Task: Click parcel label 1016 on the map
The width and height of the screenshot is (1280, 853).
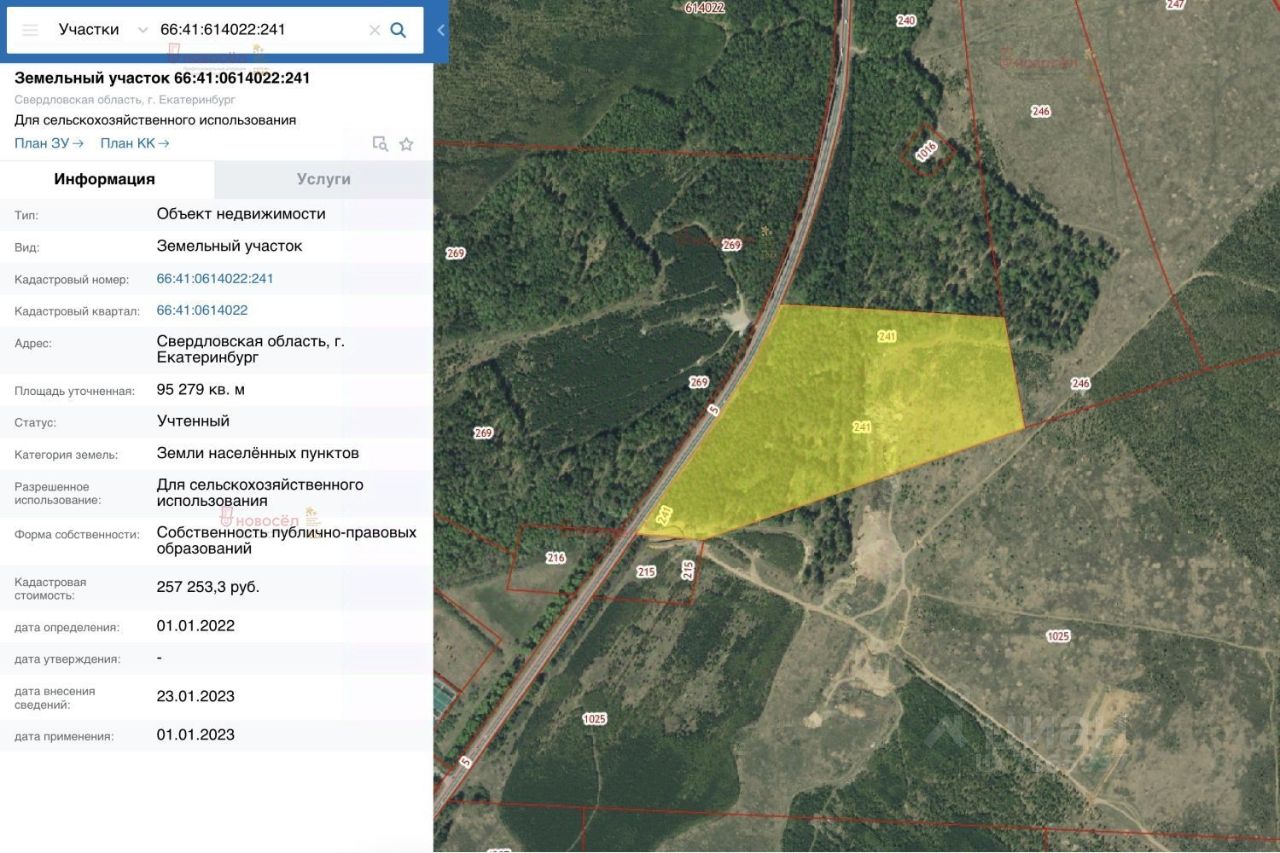Action: point(926,151)
